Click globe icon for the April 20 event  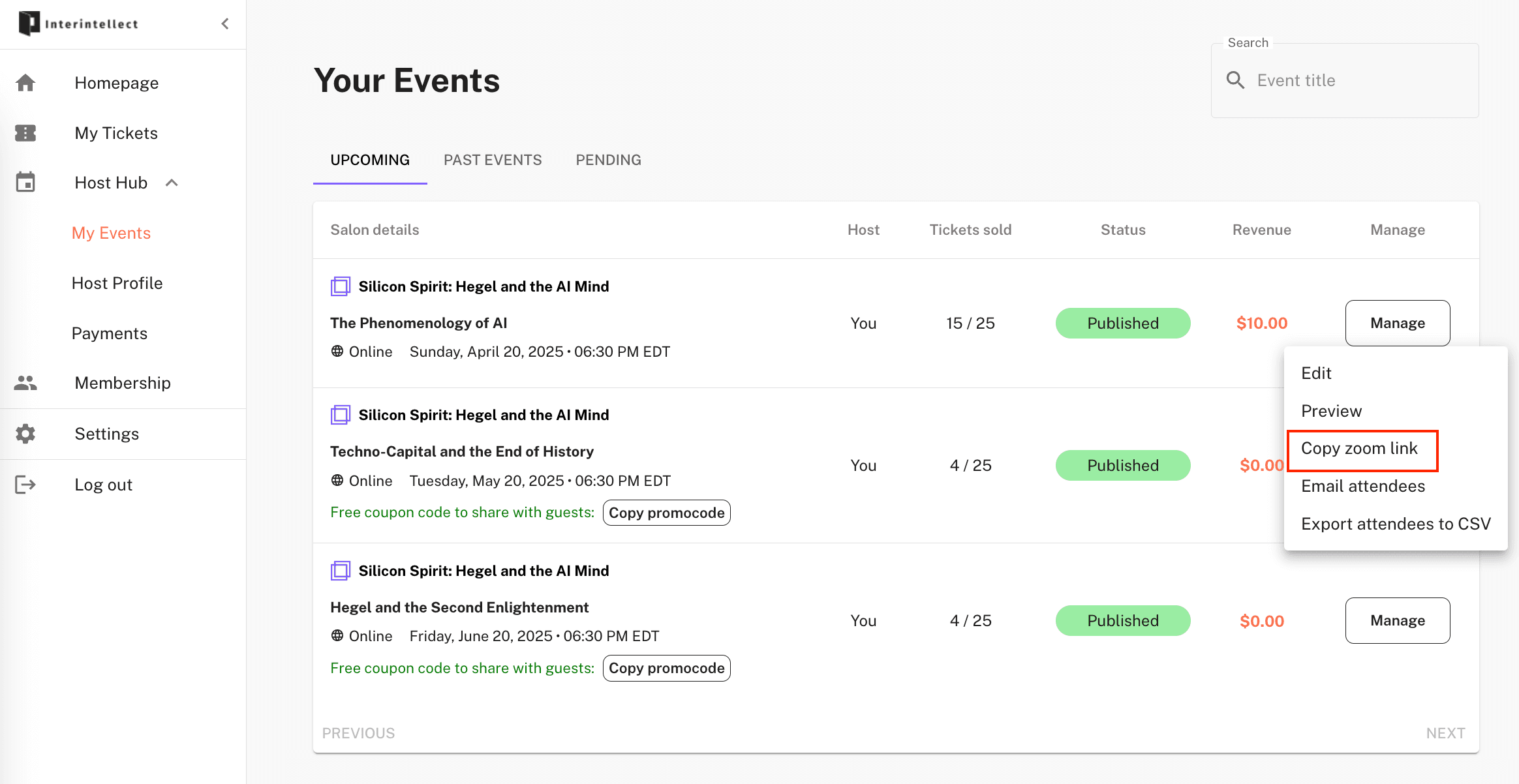point(337,351)
